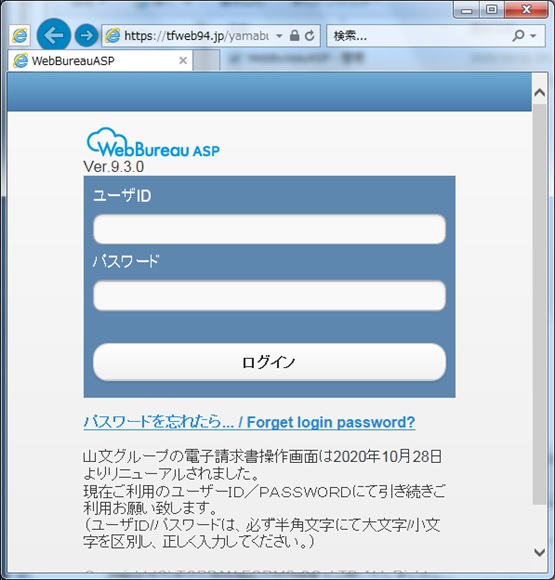
Task: Click the address bar URL text
Action: (196, 36)
